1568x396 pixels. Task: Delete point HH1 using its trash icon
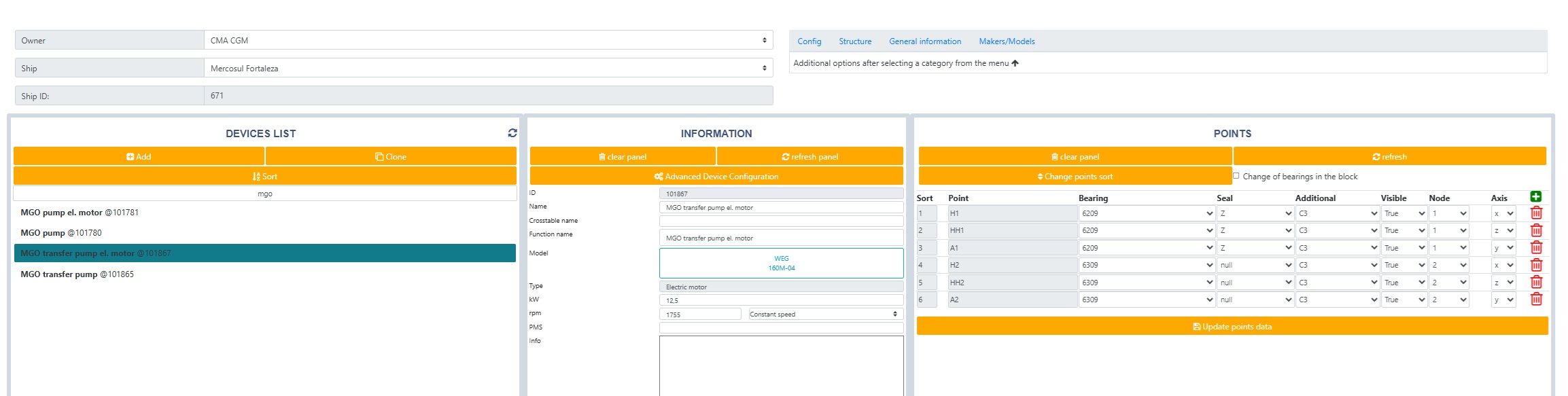(x=1535, y=230)
